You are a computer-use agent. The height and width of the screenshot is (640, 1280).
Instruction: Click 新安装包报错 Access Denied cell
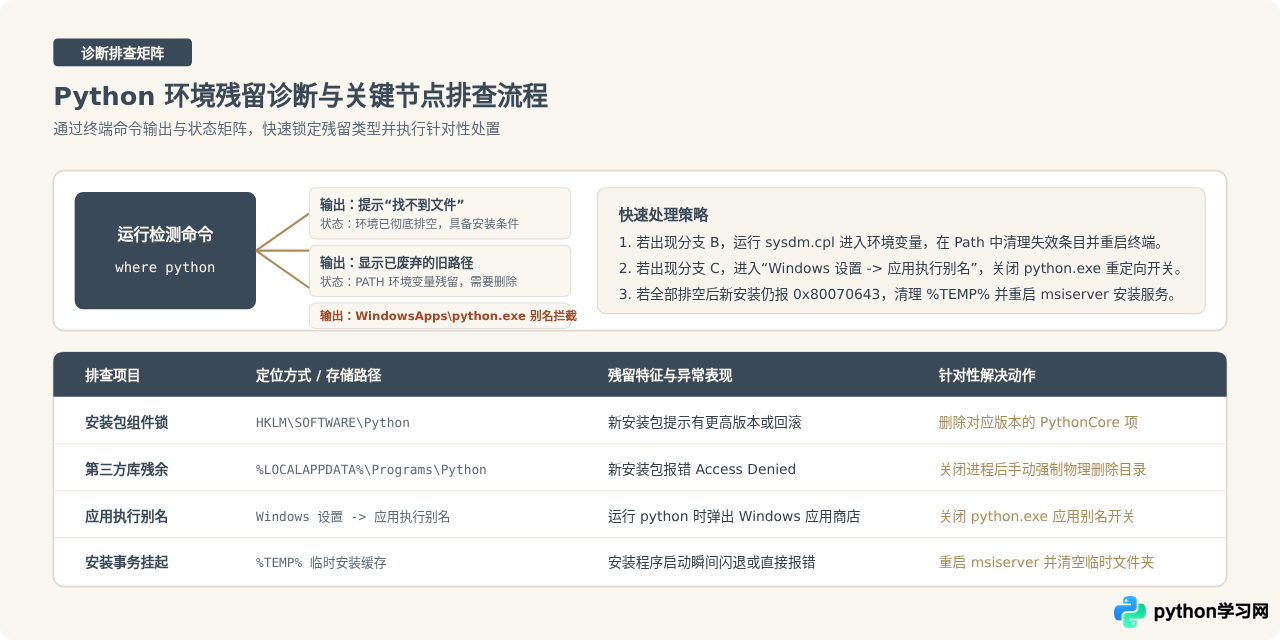pos(702,469)
